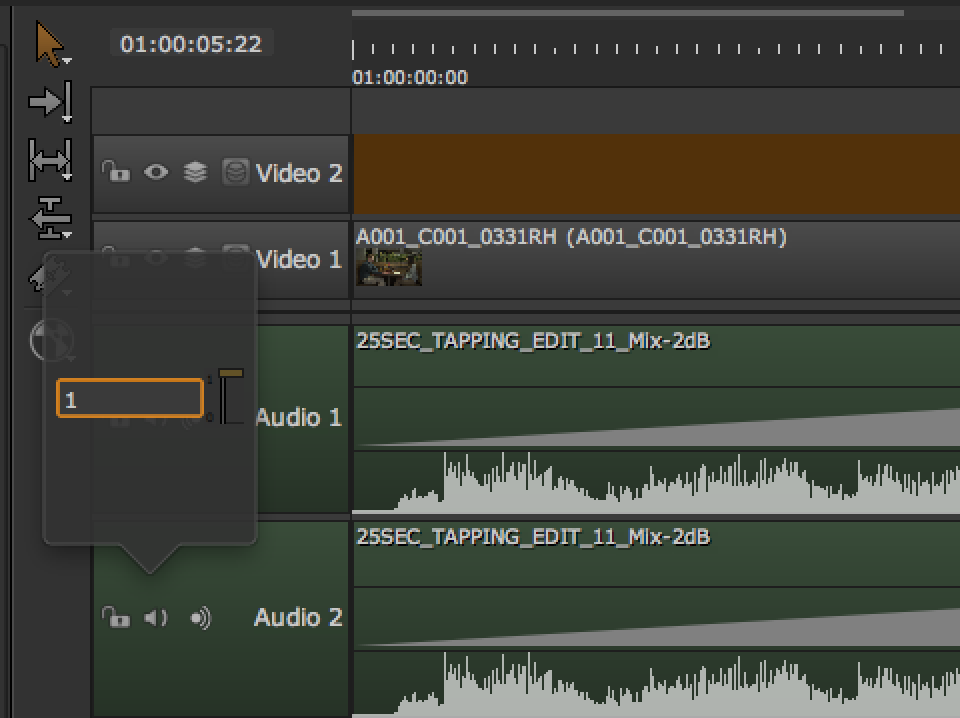This screenshot has width=960, height=718.
Task: Mute the Audio 2 track speaker
Action: [x=155, y=617]
